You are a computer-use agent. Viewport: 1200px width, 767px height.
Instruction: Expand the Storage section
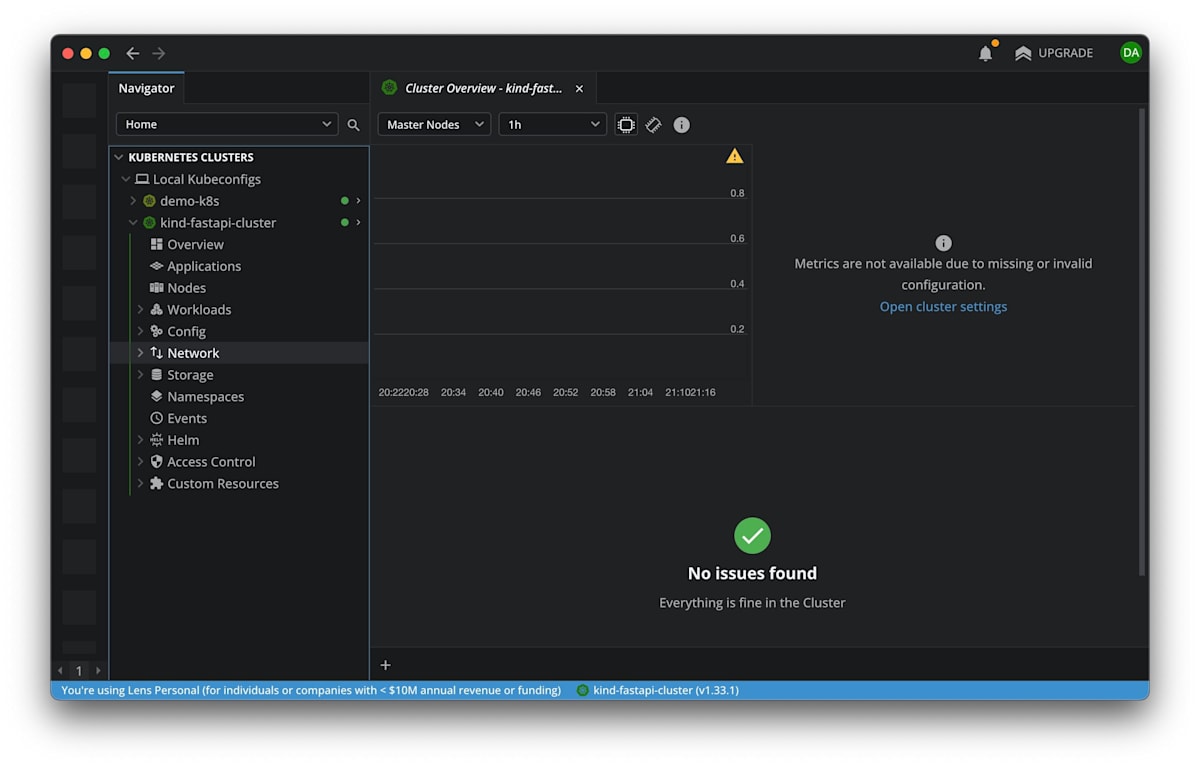click(x=140, y=375)
